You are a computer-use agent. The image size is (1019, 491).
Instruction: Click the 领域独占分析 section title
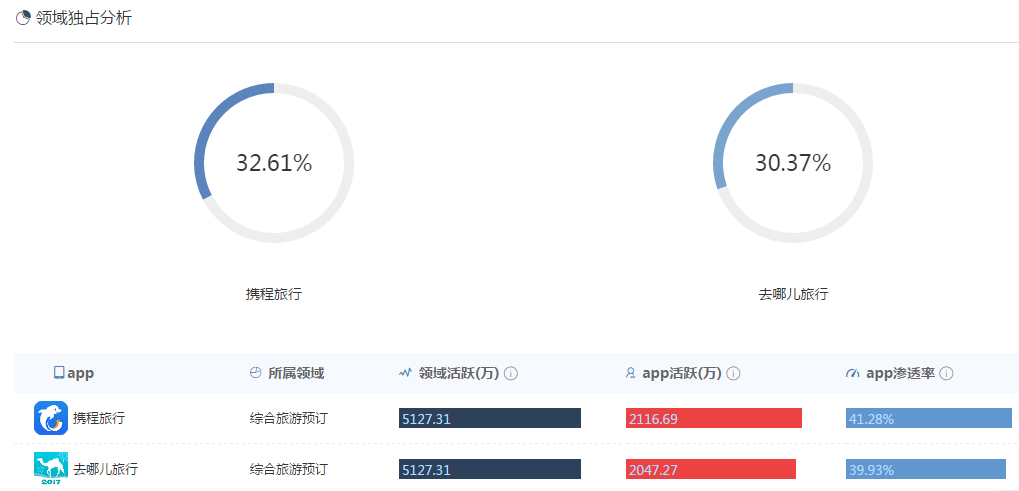(84, 18)
